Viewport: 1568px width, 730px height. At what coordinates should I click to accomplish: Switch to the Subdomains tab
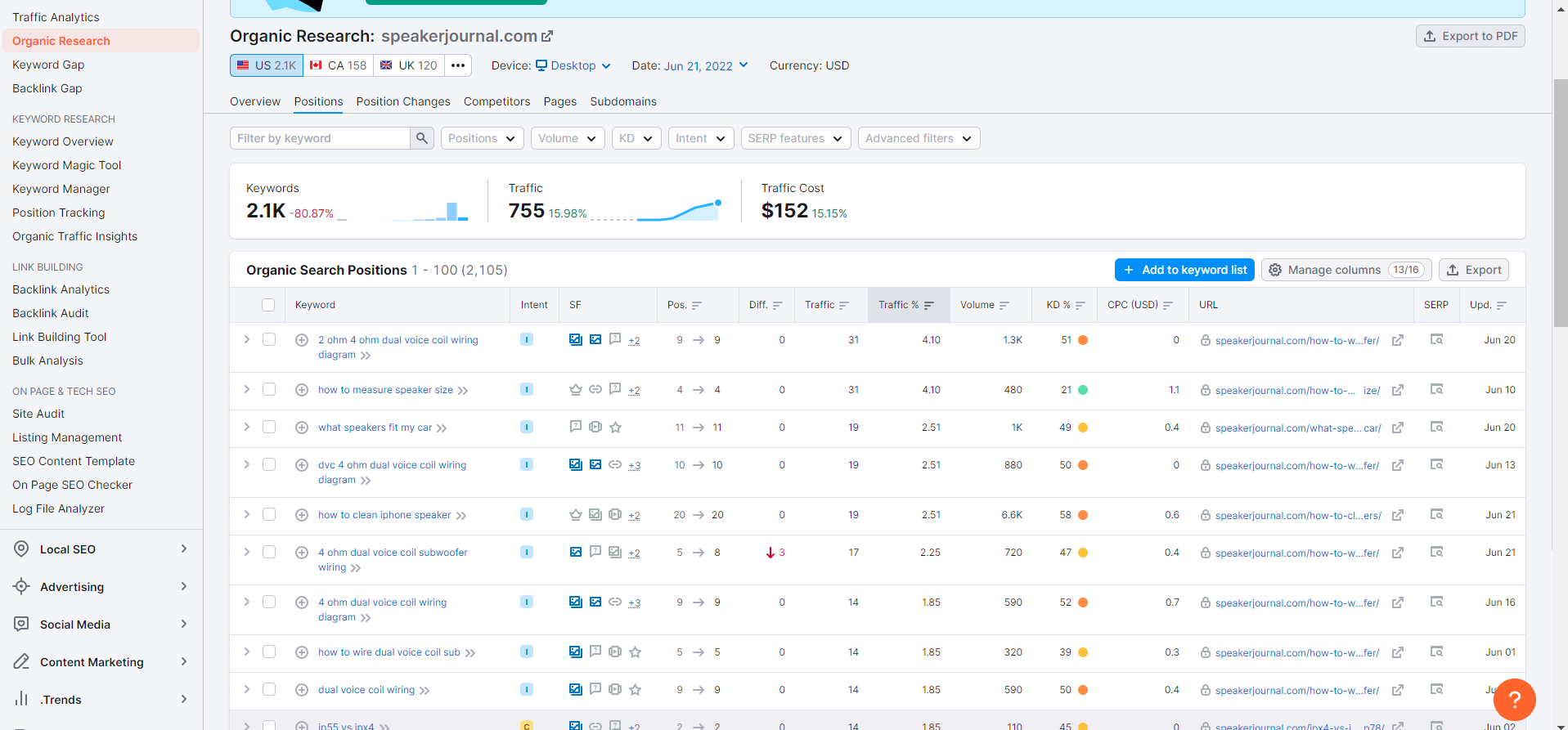[623, 101]
